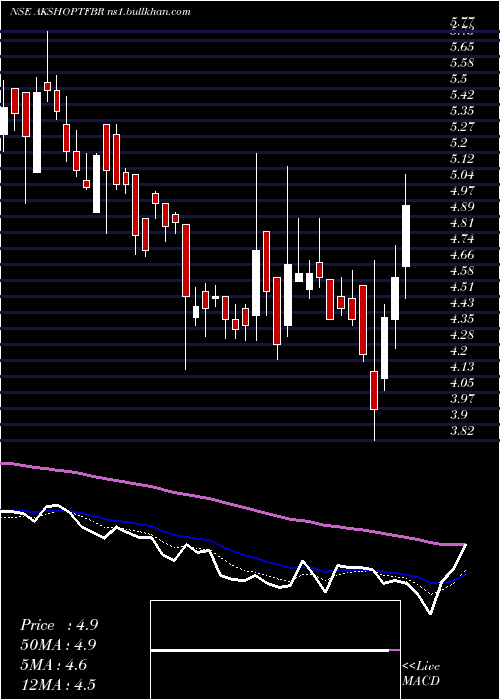Click the 5.58 price axis label

pyautogui.click(x=462, y=62)
